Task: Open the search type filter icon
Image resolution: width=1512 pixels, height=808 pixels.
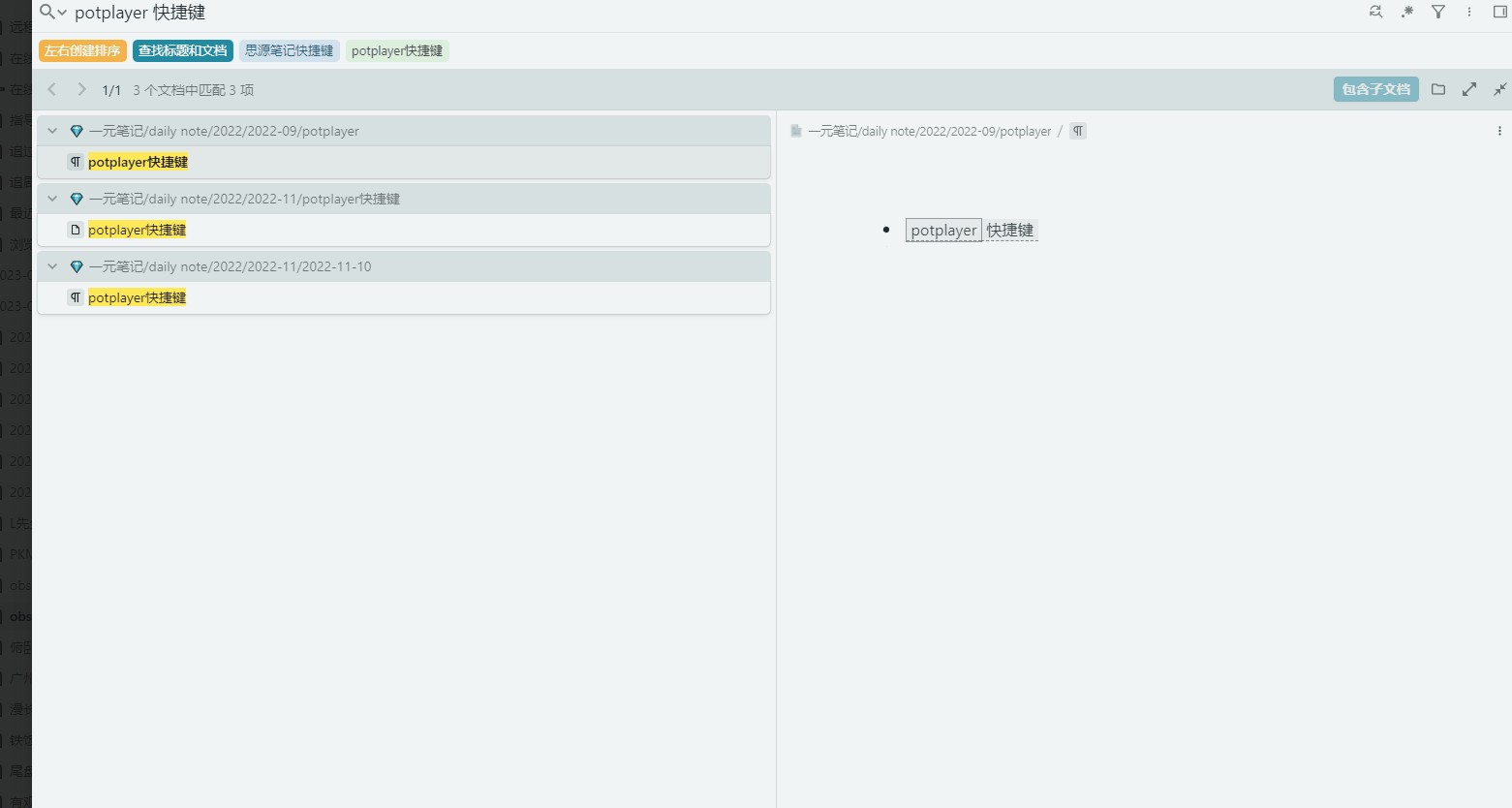Action: tap(1438, 12)
